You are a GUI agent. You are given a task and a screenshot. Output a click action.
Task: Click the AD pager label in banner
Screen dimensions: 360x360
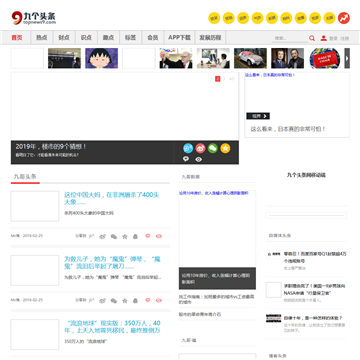click(232, 79)
